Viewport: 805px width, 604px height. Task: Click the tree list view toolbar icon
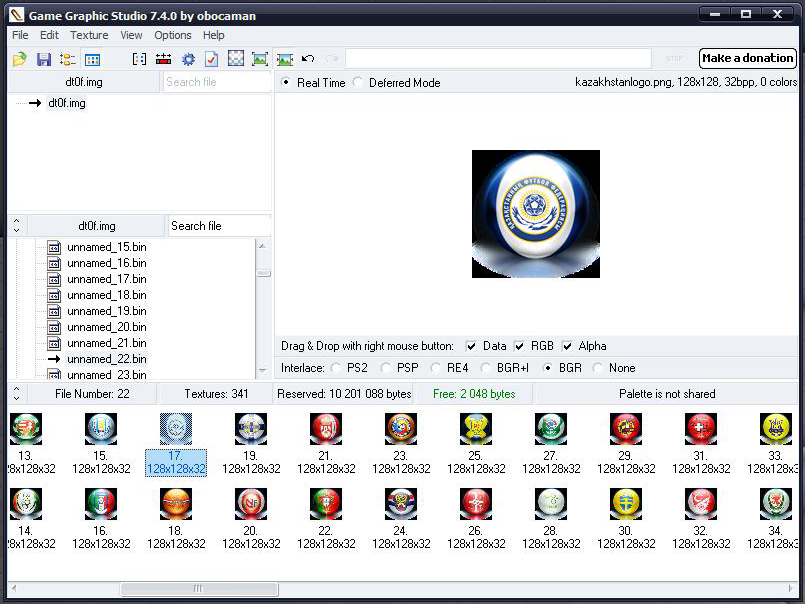(67, 59)
